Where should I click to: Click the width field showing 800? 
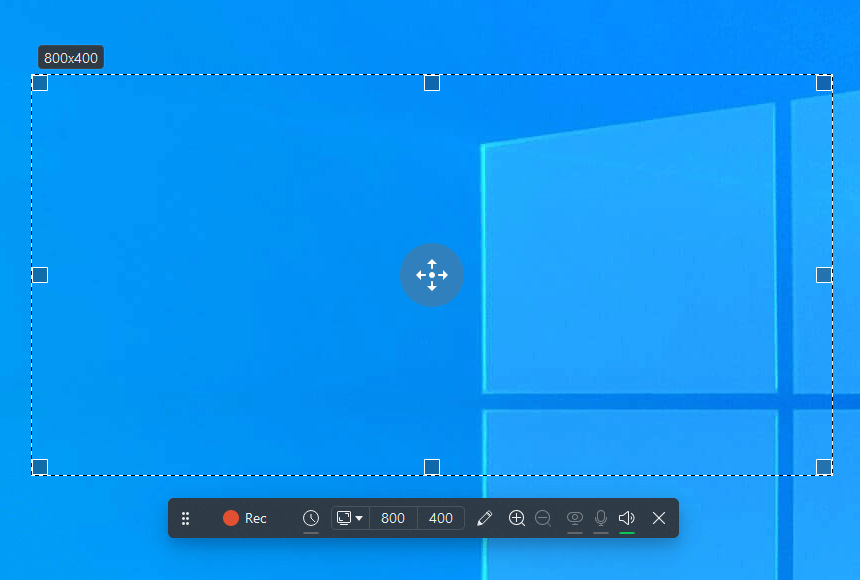[x=393, y=518]
